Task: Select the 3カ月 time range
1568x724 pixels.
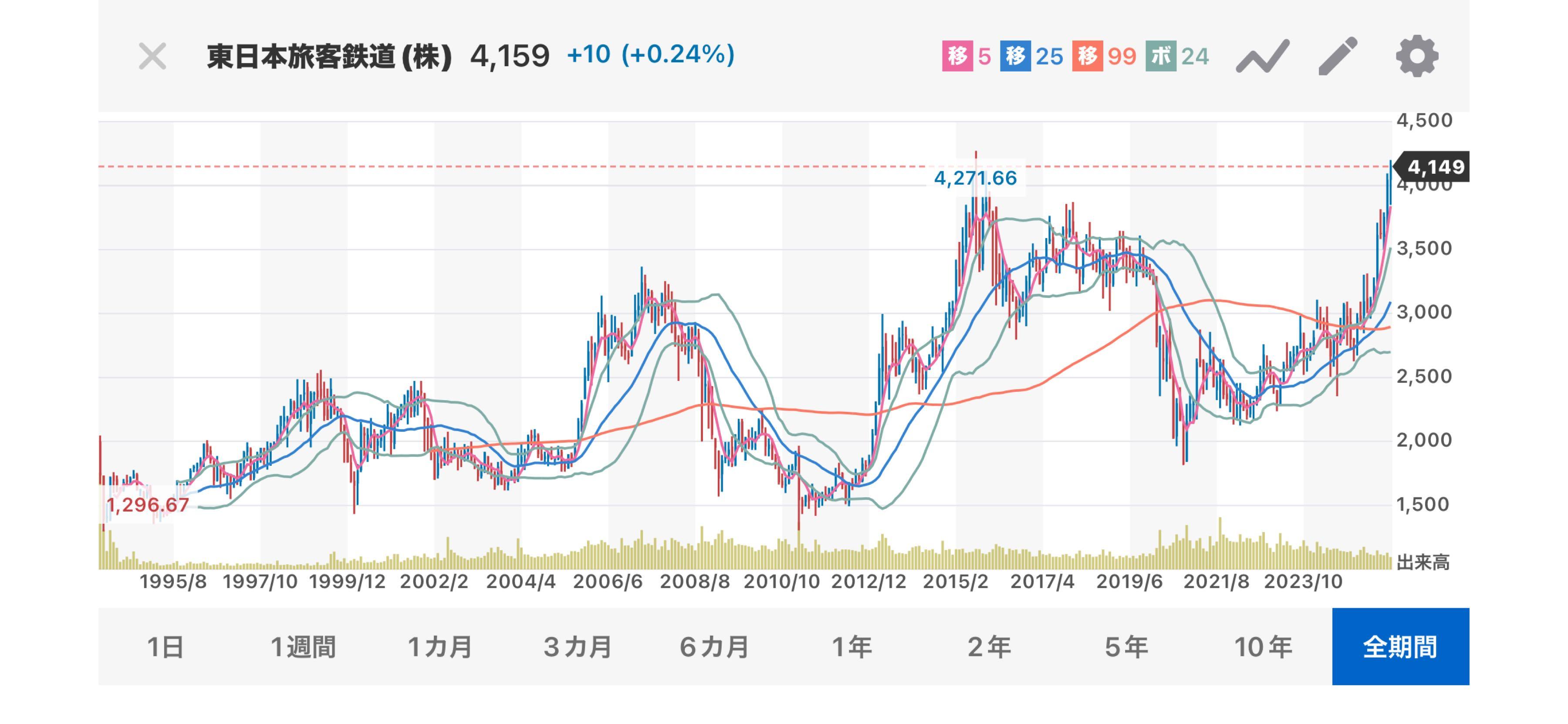Action: [578, 647]
